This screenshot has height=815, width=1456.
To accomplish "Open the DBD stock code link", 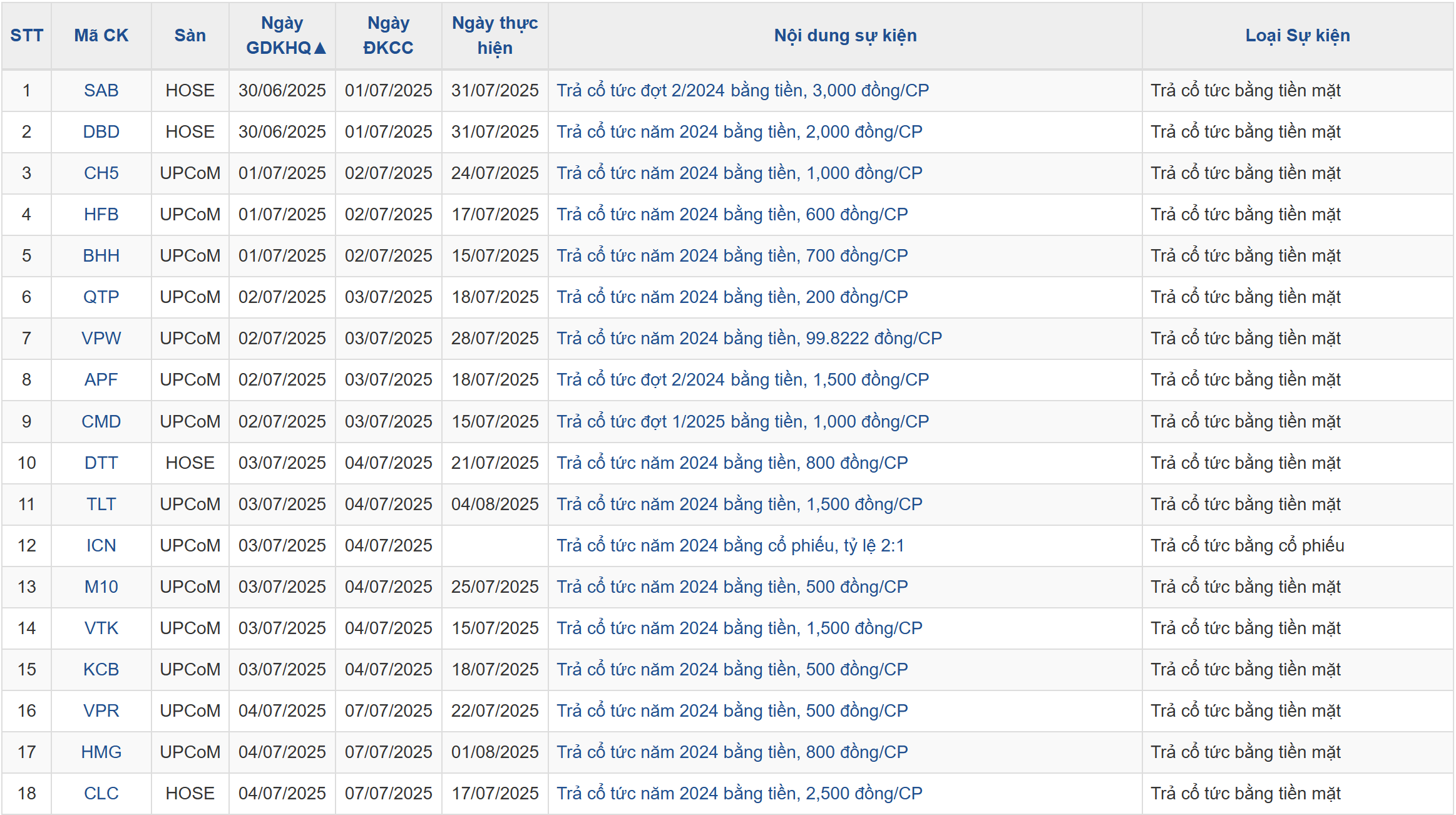I will 101,132.
